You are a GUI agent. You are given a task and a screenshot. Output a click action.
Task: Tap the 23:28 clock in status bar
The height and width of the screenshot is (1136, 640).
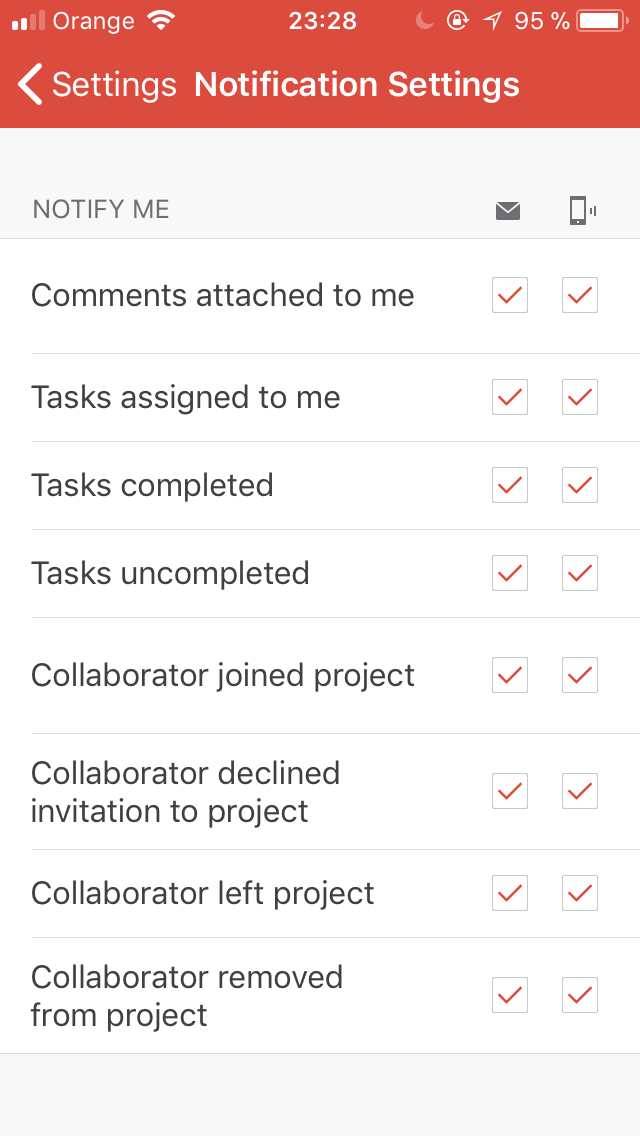323,21
